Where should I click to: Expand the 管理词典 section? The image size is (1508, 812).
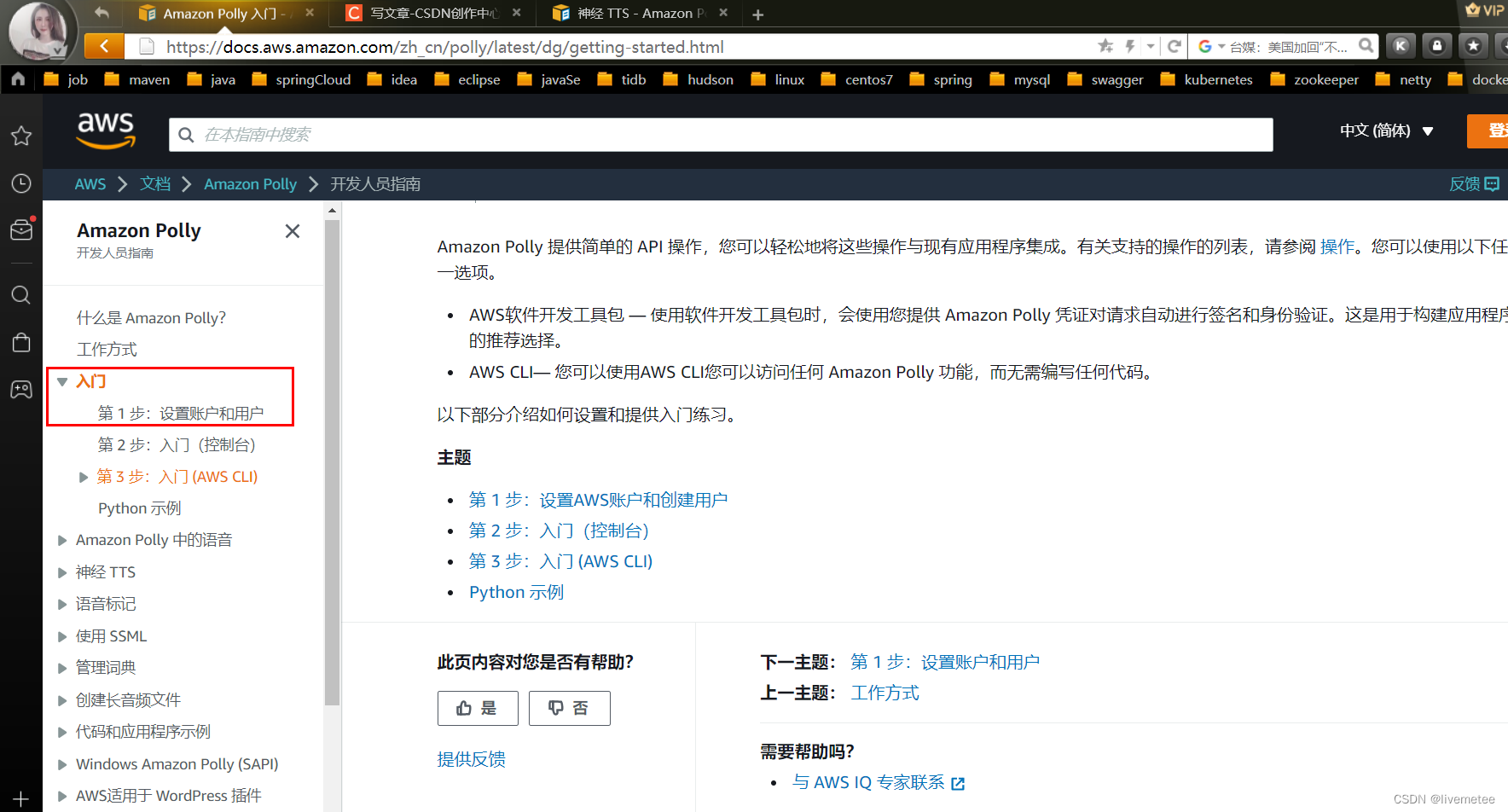pos(62,668)
